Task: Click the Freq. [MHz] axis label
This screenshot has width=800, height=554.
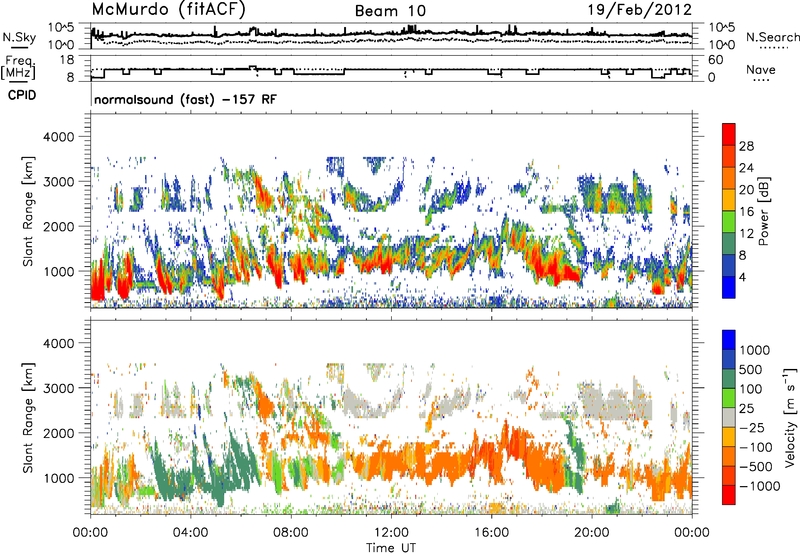Action: [19, 68]
